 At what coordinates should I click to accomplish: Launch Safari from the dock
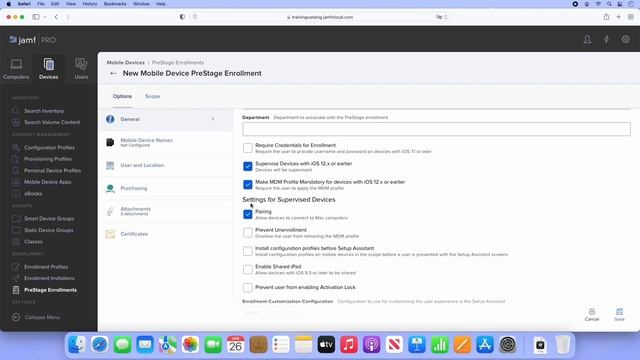100,345
